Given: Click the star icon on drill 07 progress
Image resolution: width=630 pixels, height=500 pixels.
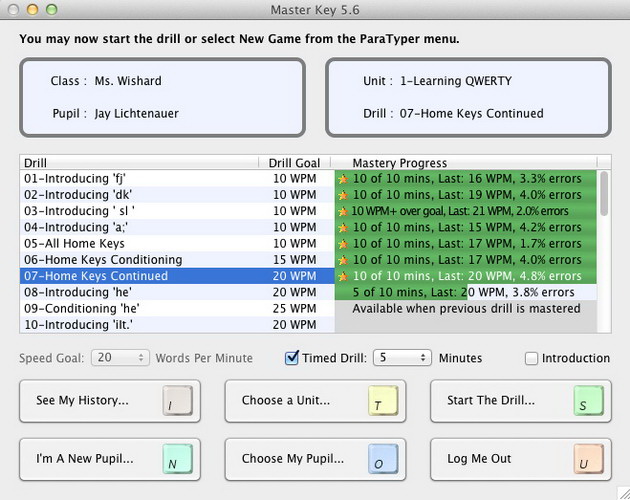Looking at the screenshot, I should (x=343, y=276).
